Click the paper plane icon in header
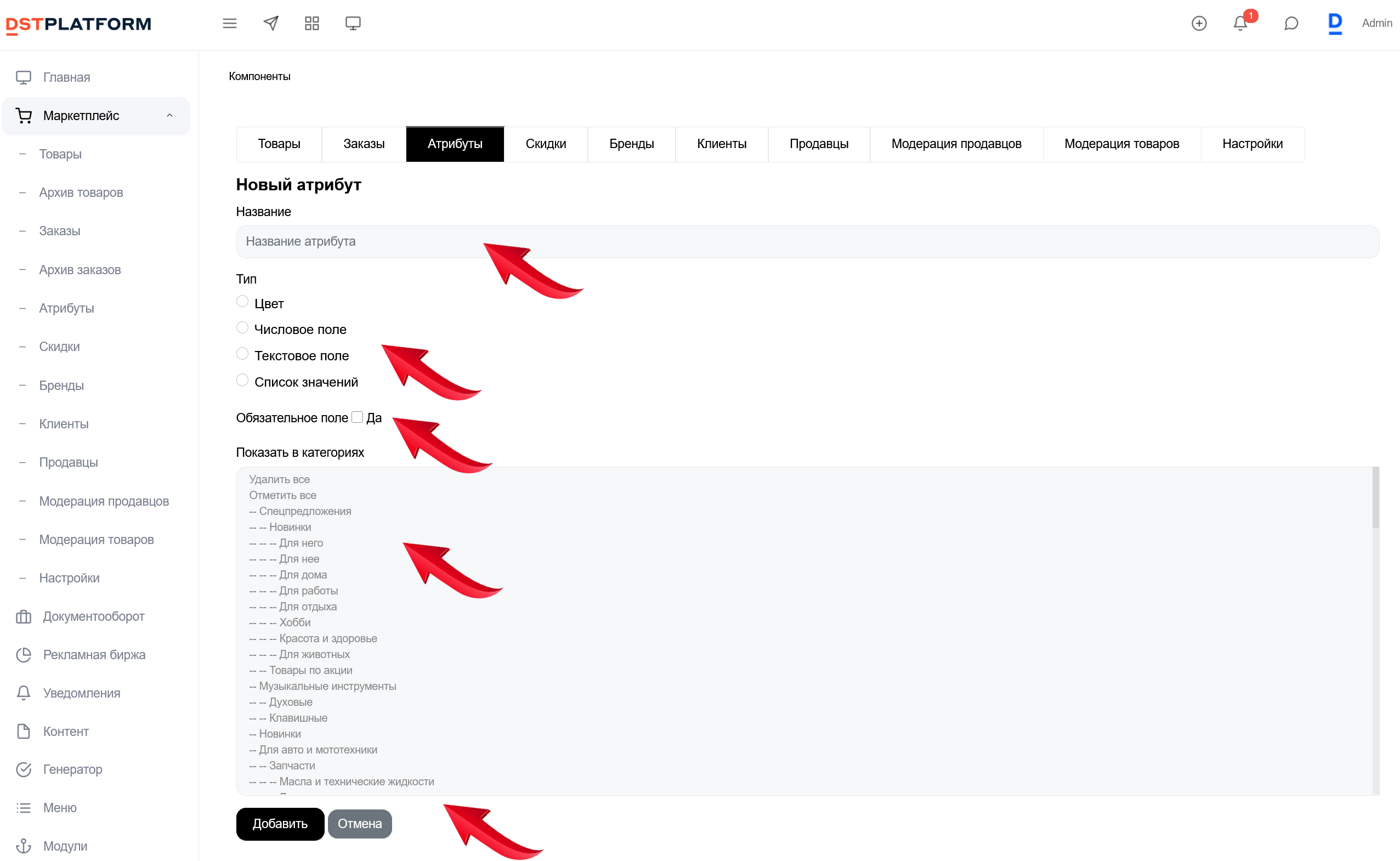Screen dimensions: 1400x861 271,24
